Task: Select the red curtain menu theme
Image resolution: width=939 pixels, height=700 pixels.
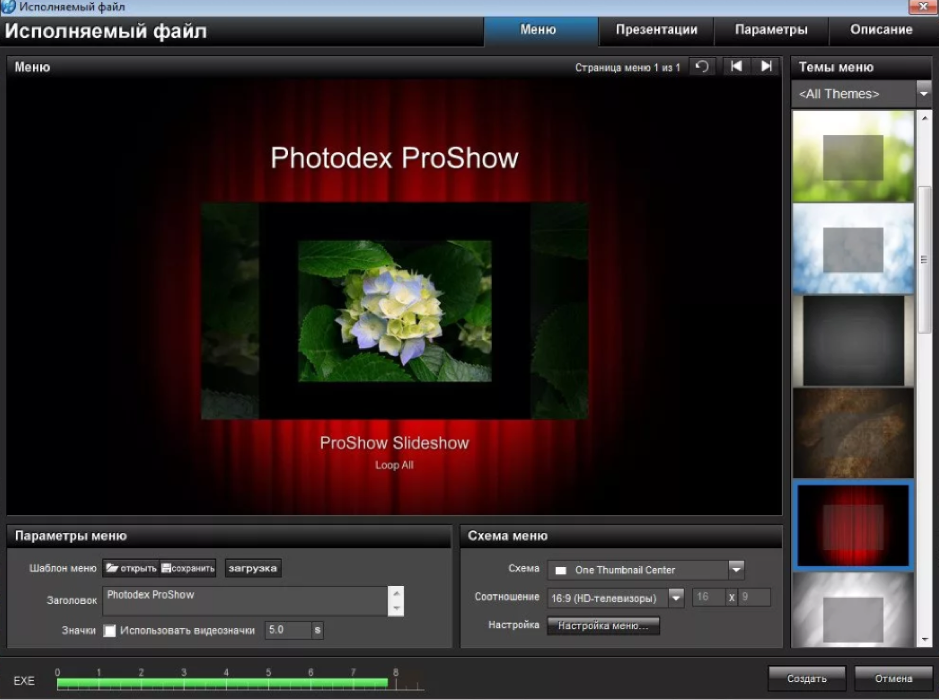Action: tap(853, 525)
